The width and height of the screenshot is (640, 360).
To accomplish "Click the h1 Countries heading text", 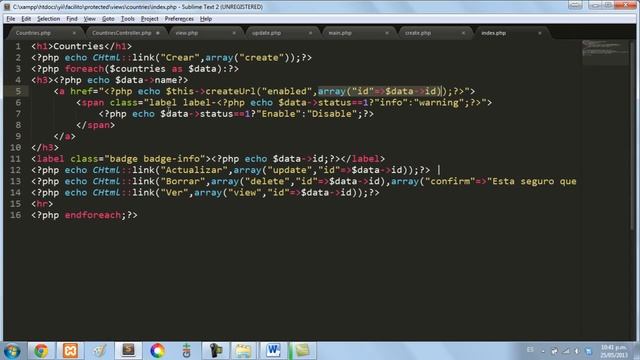I will tap(78, 47).
